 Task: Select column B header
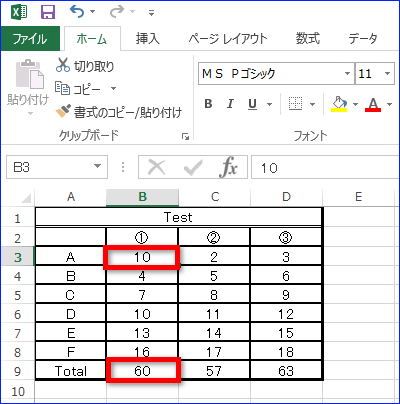[142, 197]
